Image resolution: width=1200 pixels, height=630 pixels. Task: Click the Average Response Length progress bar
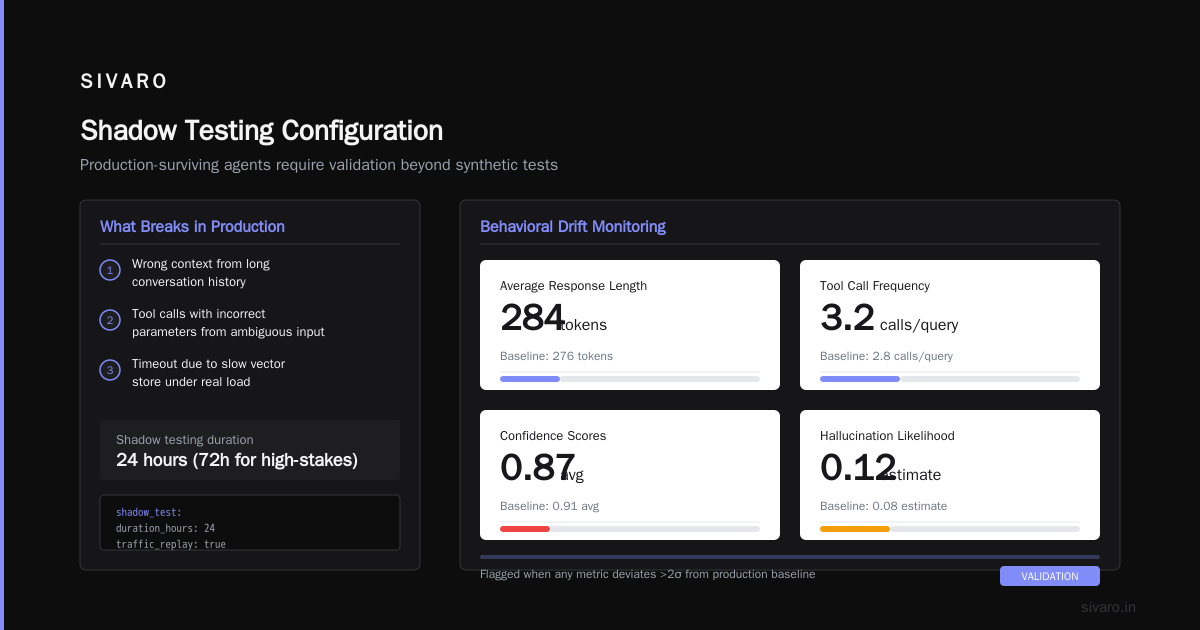[x=630, y=379]
